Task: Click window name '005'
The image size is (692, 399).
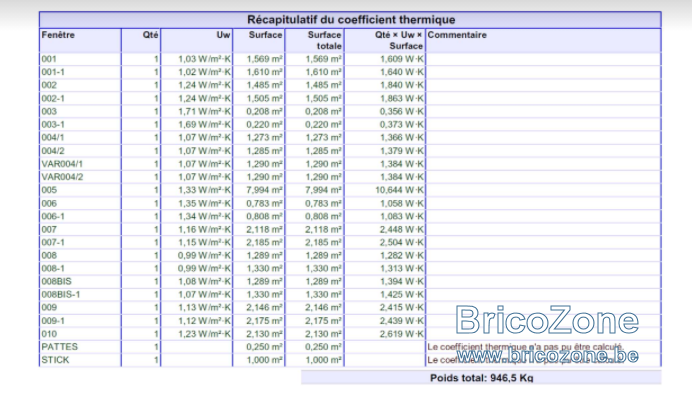Action: pos(49,190)
